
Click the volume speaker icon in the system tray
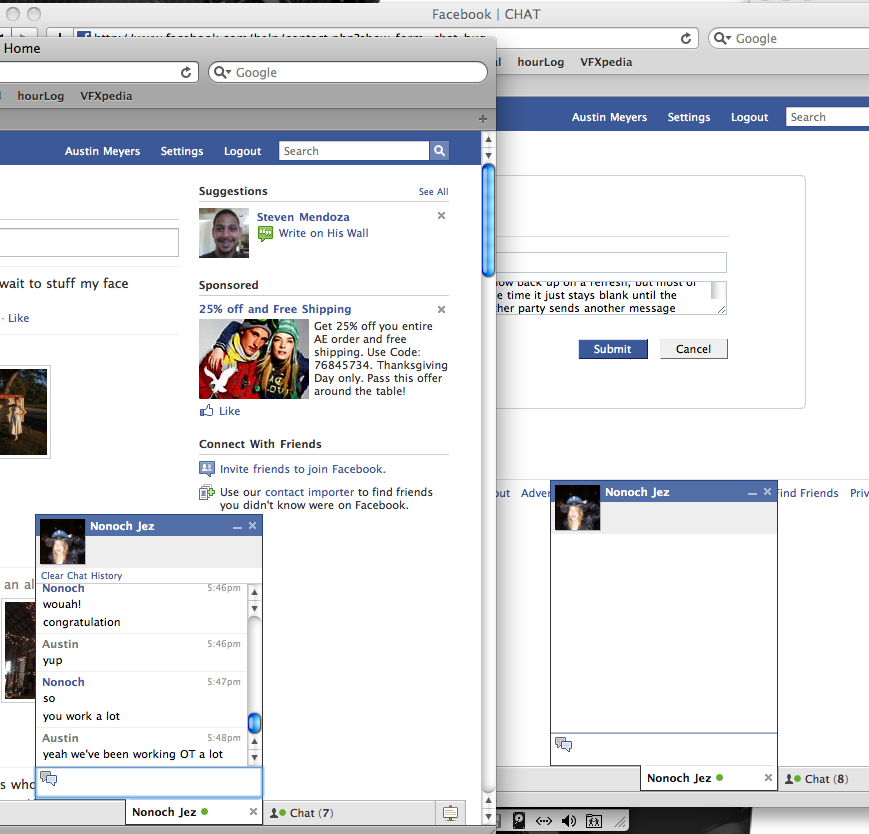[569, 821]
